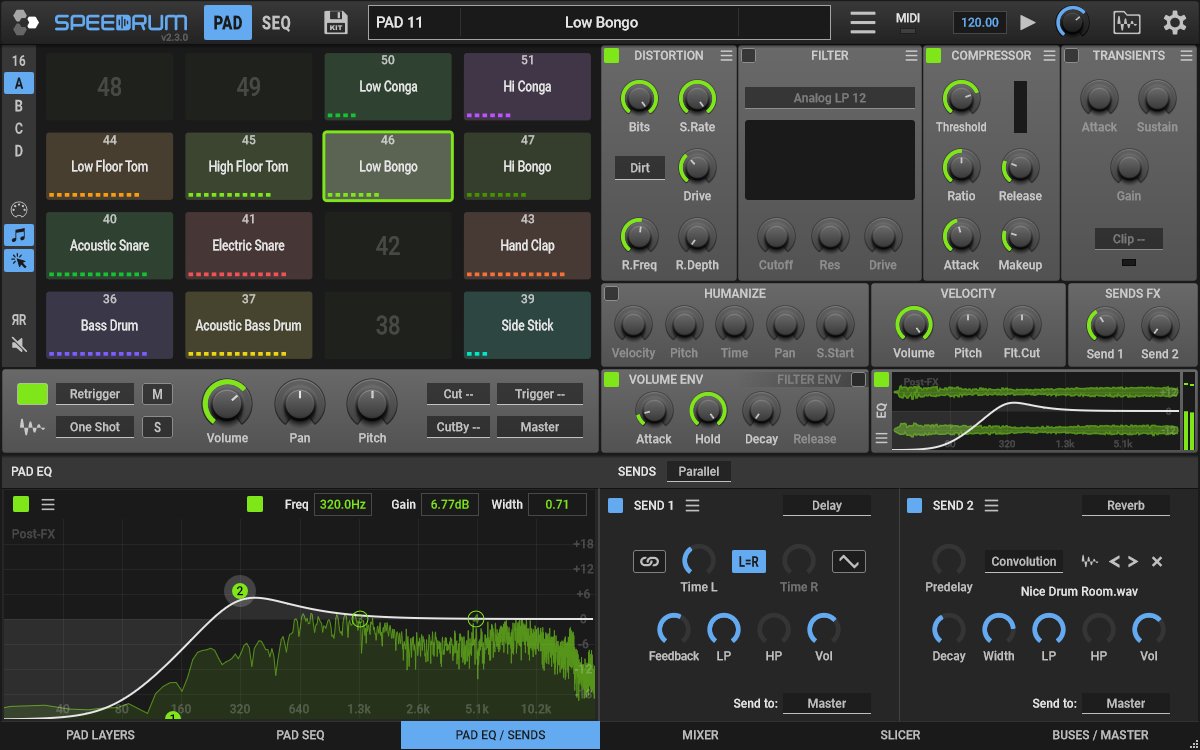1200x750 pixels.
Task: Enable the Transients module checkbox
Action: [1071, 56]
